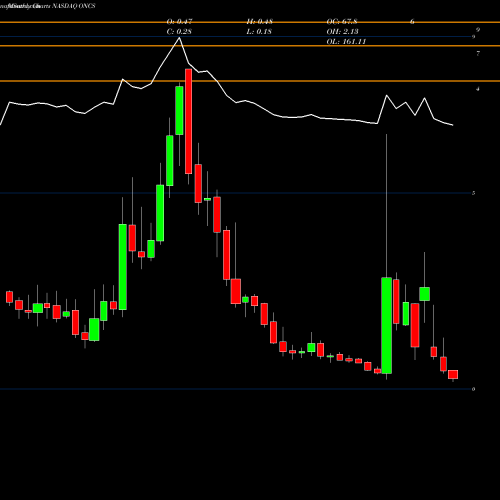Viewport: 500px width, 500px height.
Task: Click the highest peak of the white line
Action: pyautogui.click(x=179, y=38)
